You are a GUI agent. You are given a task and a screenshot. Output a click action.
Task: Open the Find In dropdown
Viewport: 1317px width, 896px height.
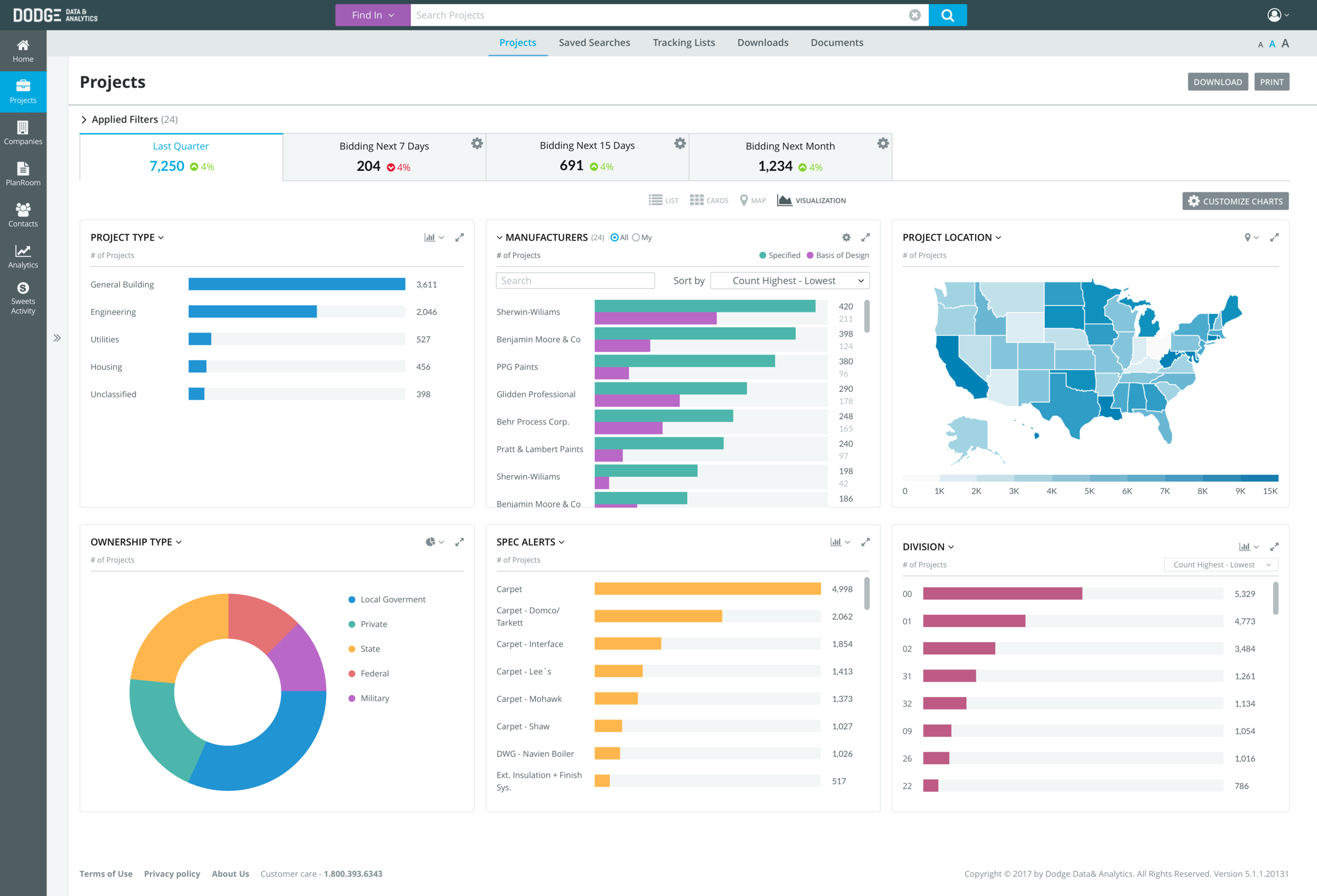point(372,15)
